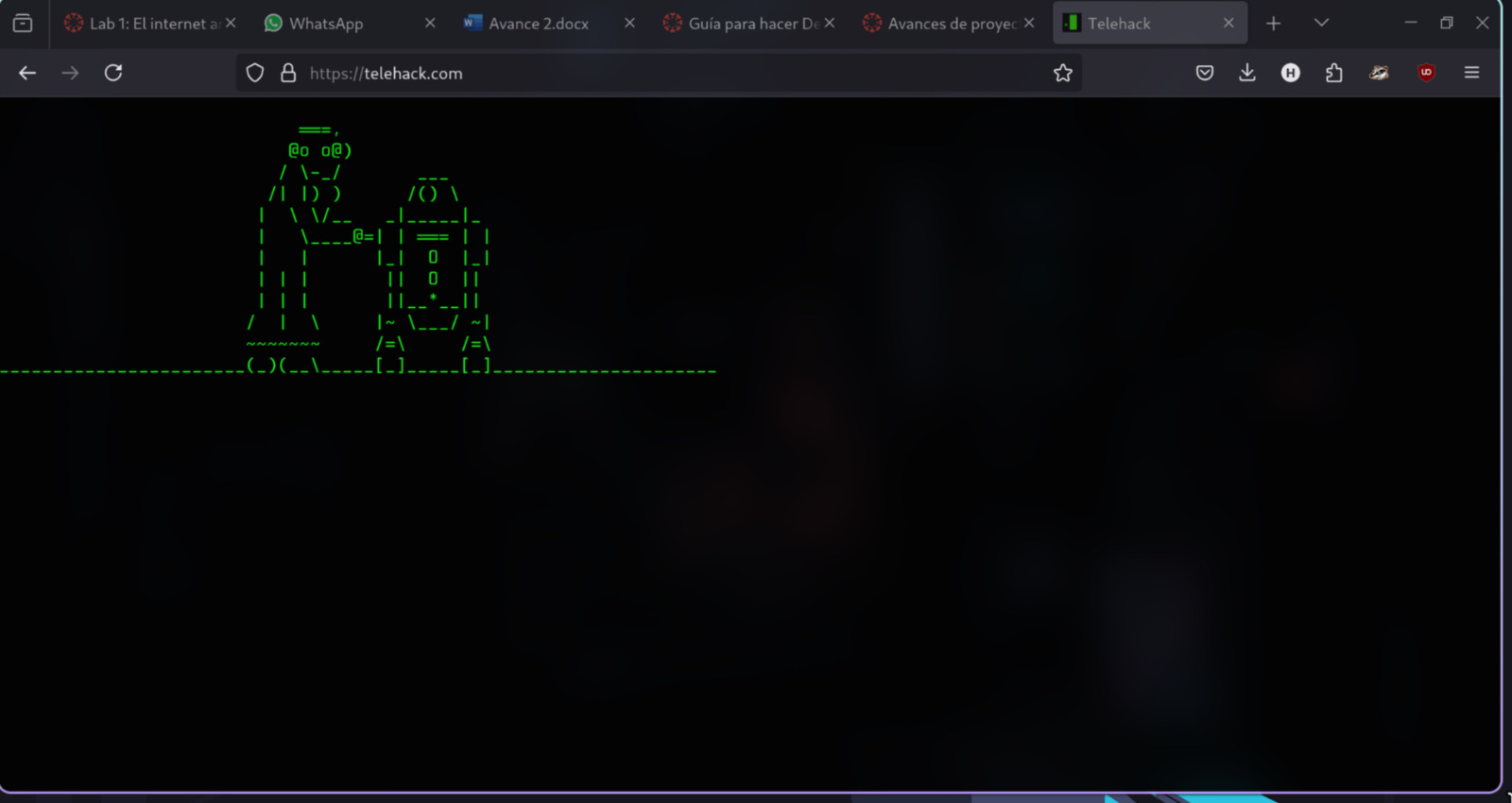Open the Firefox hamburger menu
The image size is (1512, 803).
(1471, 73)
